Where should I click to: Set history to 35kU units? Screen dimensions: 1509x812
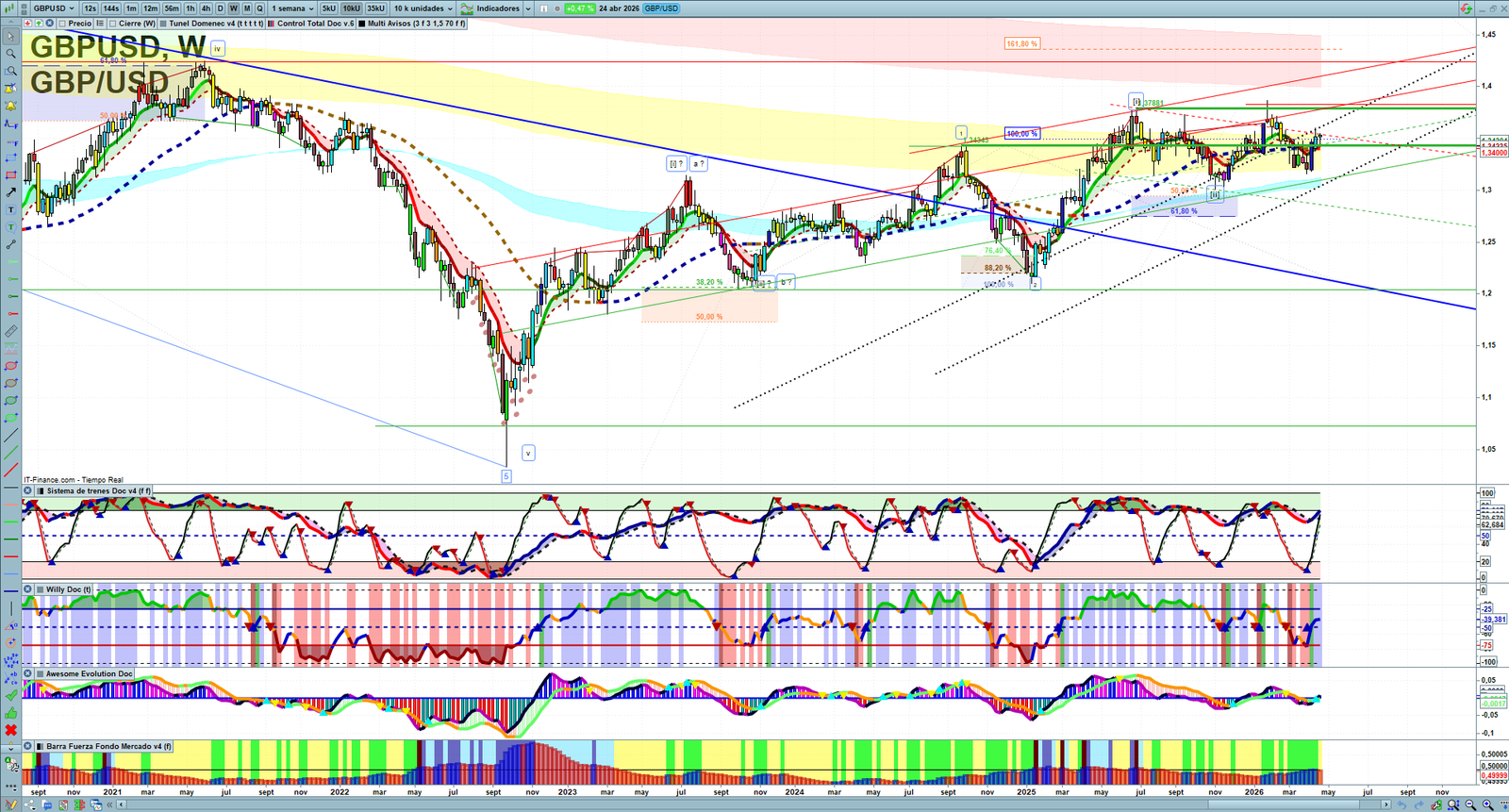pos(375,8)
